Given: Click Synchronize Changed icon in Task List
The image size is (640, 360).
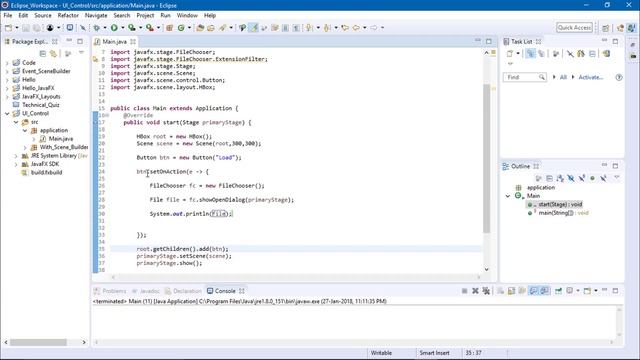Looking at the screenshot, I should [x=607, y=53].
